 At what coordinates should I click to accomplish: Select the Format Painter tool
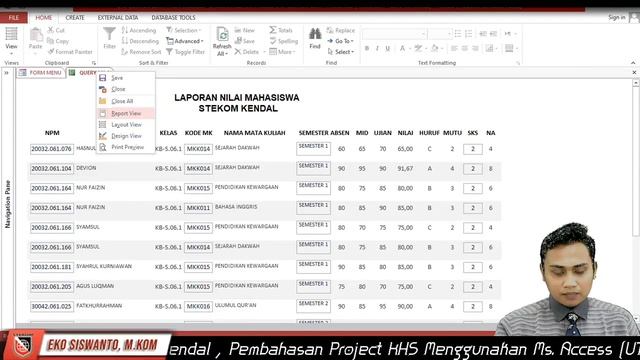click(70, 52)
